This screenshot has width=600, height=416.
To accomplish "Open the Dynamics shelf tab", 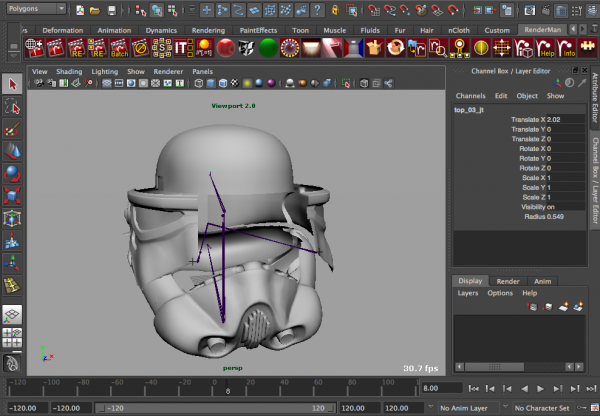I will [161, 30].
